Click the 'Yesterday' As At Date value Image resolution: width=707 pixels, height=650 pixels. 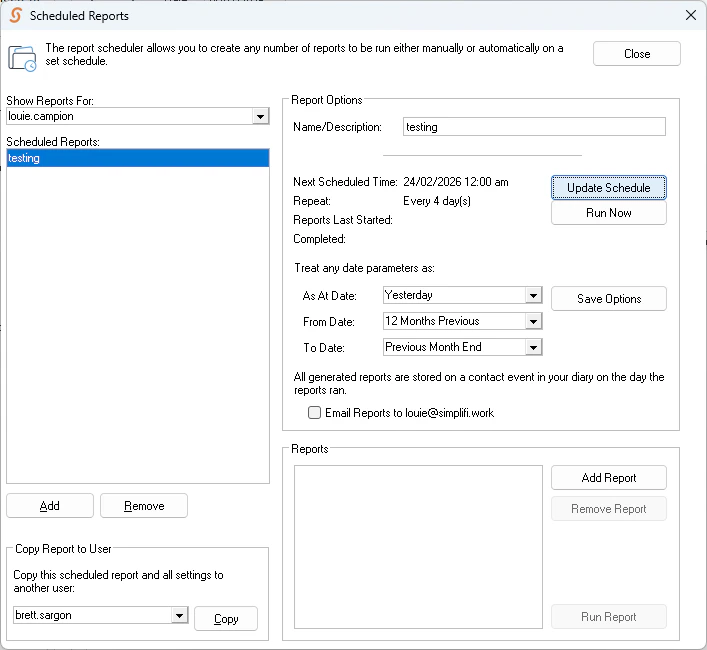(x=409, y=295)
